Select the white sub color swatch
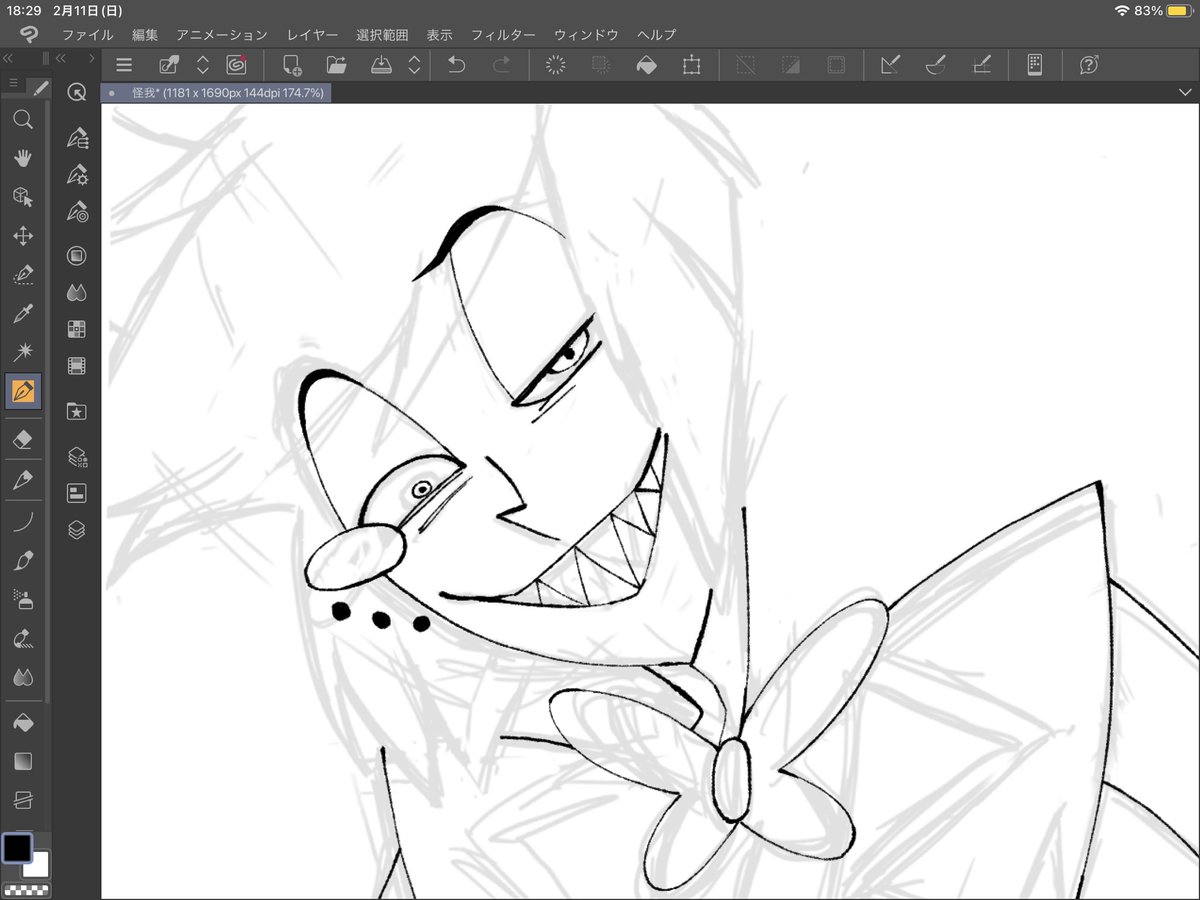The image size is (1200, 900). tap(38, 866)
